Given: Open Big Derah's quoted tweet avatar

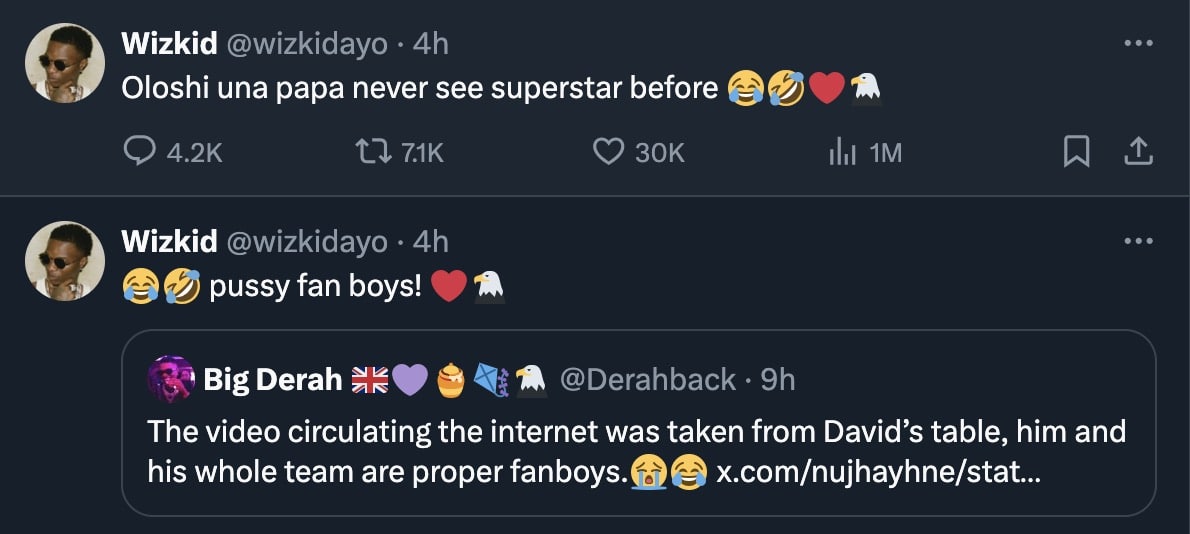Looking at the screenshot, I should [x=171, y=379].
